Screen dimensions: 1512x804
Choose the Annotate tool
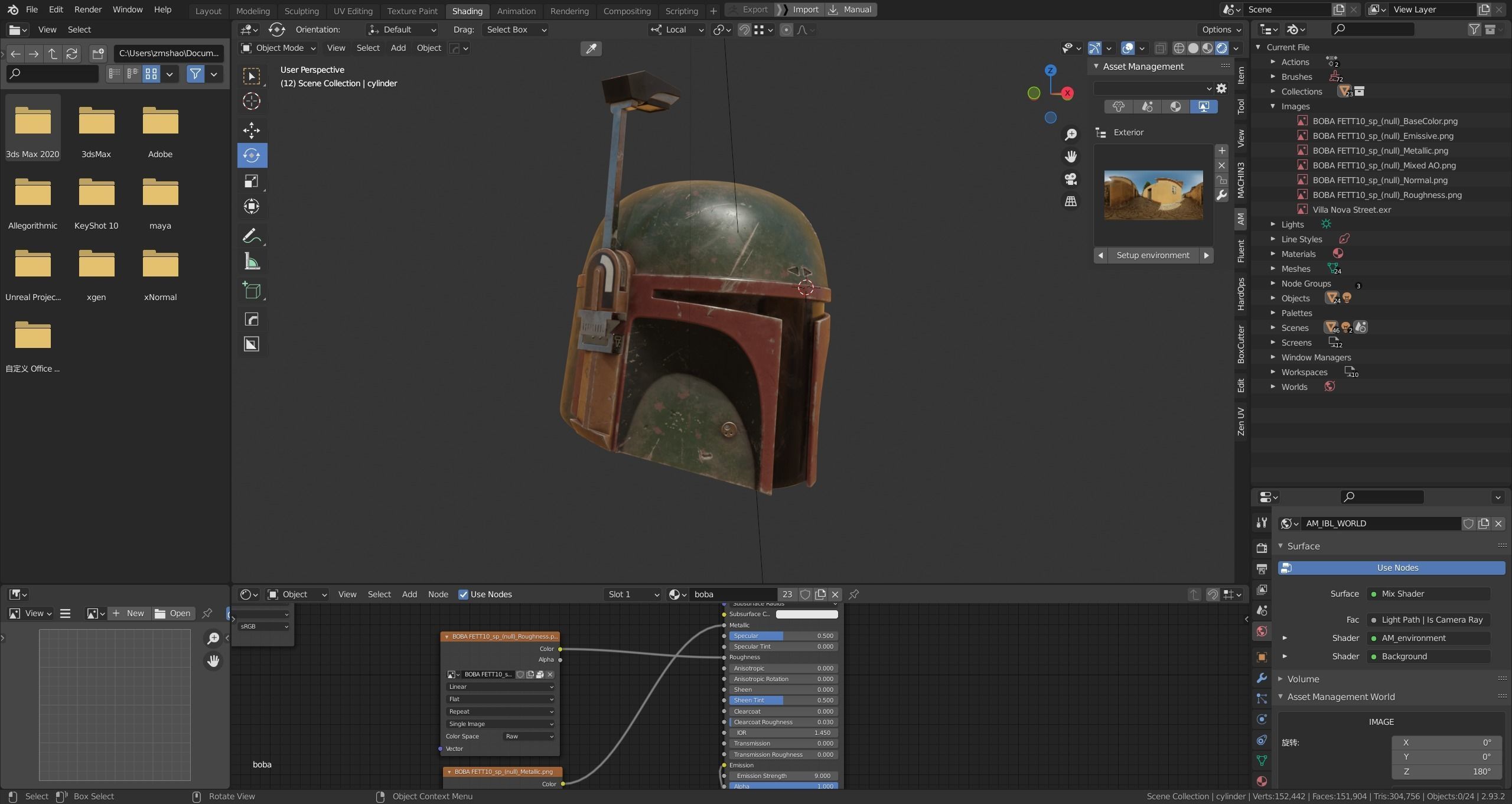point(252,236)
